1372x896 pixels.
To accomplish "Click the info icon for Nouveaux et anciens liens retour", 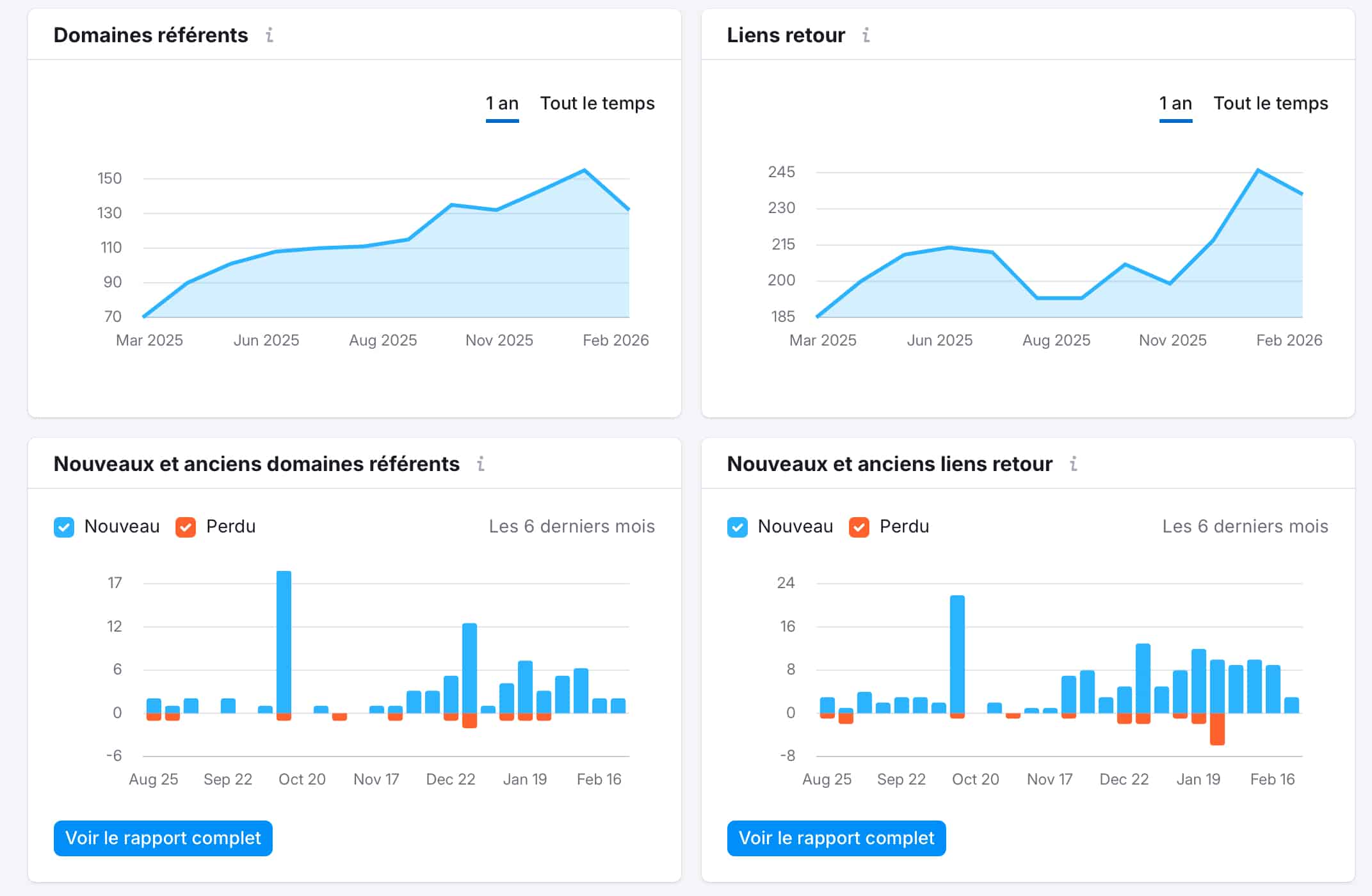I will point(1074,464).
